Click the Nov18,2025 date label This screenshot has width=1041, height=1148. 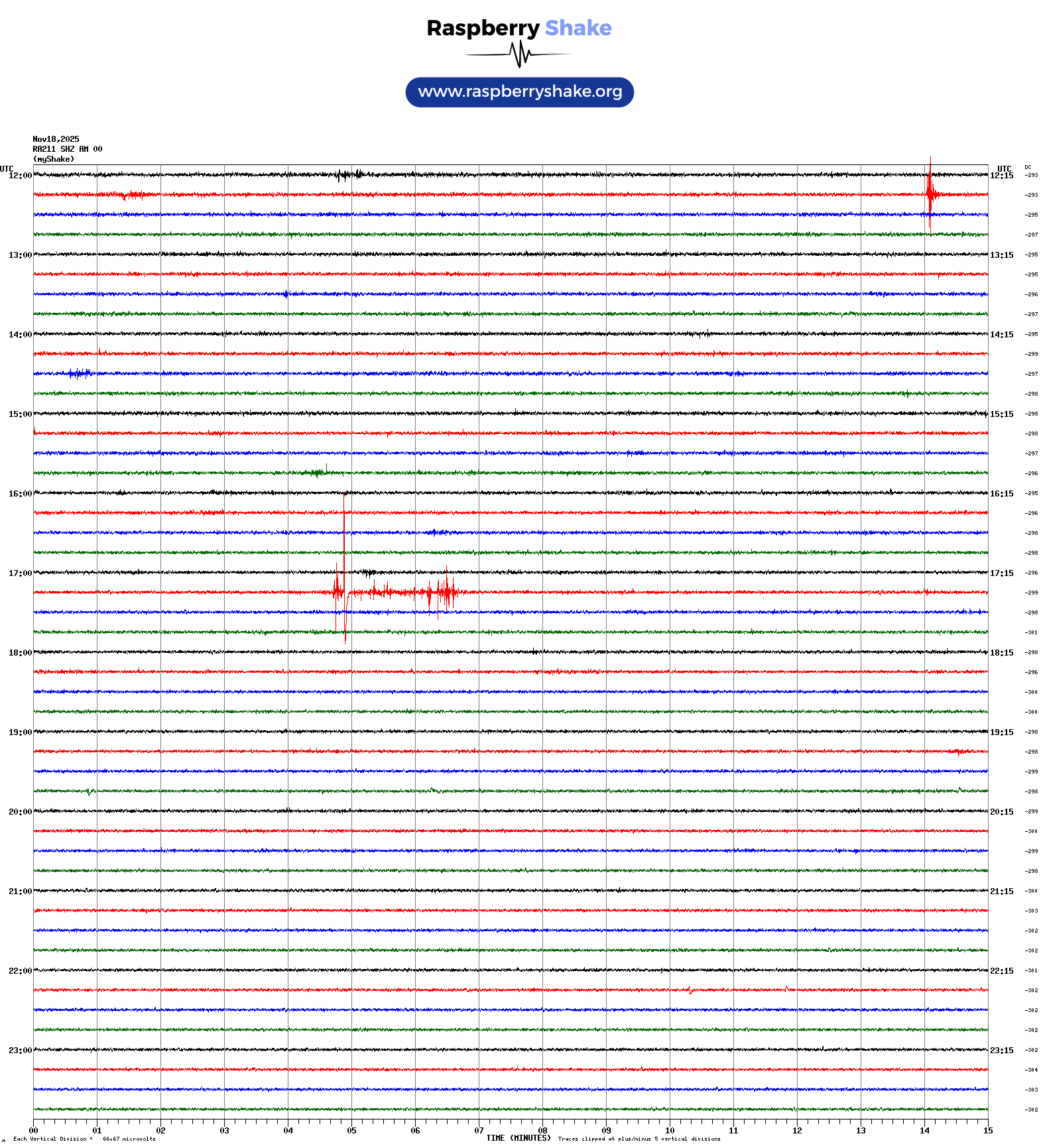[56, 139]
